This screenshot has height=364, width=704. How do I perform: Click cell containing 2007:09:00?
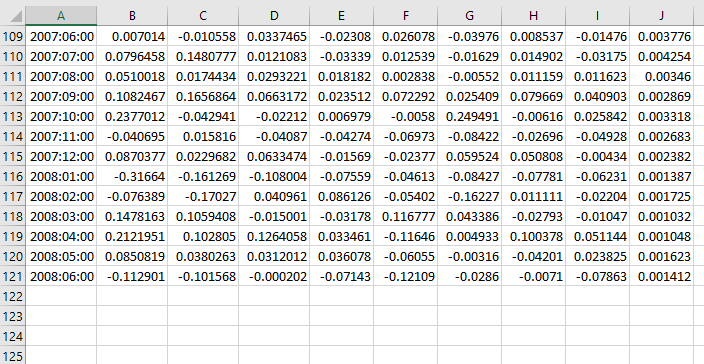tap(61, 96)
